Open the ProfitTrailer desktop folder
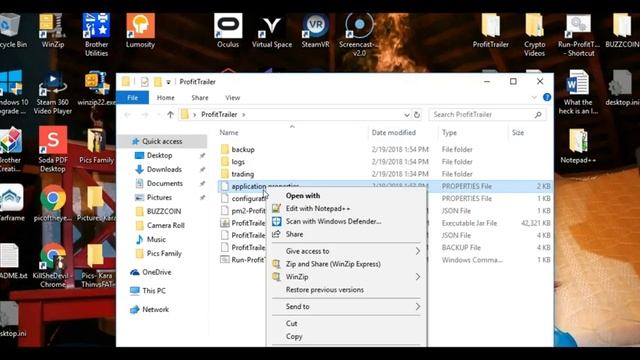Screen dimensions: 640x360 [x=491, y=31]
